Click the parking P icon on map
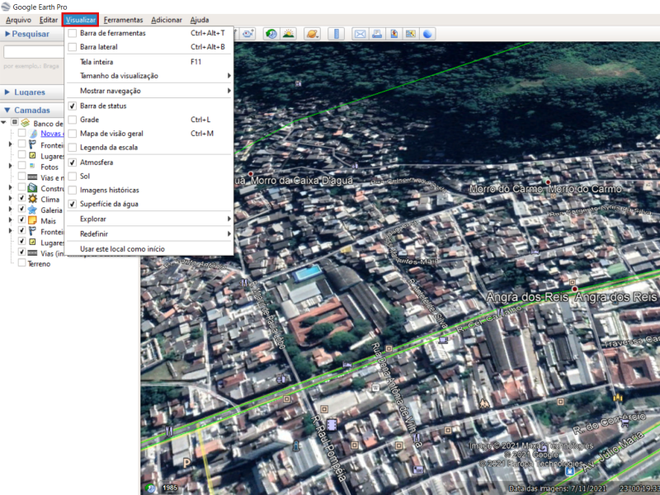 coord(187,463)
